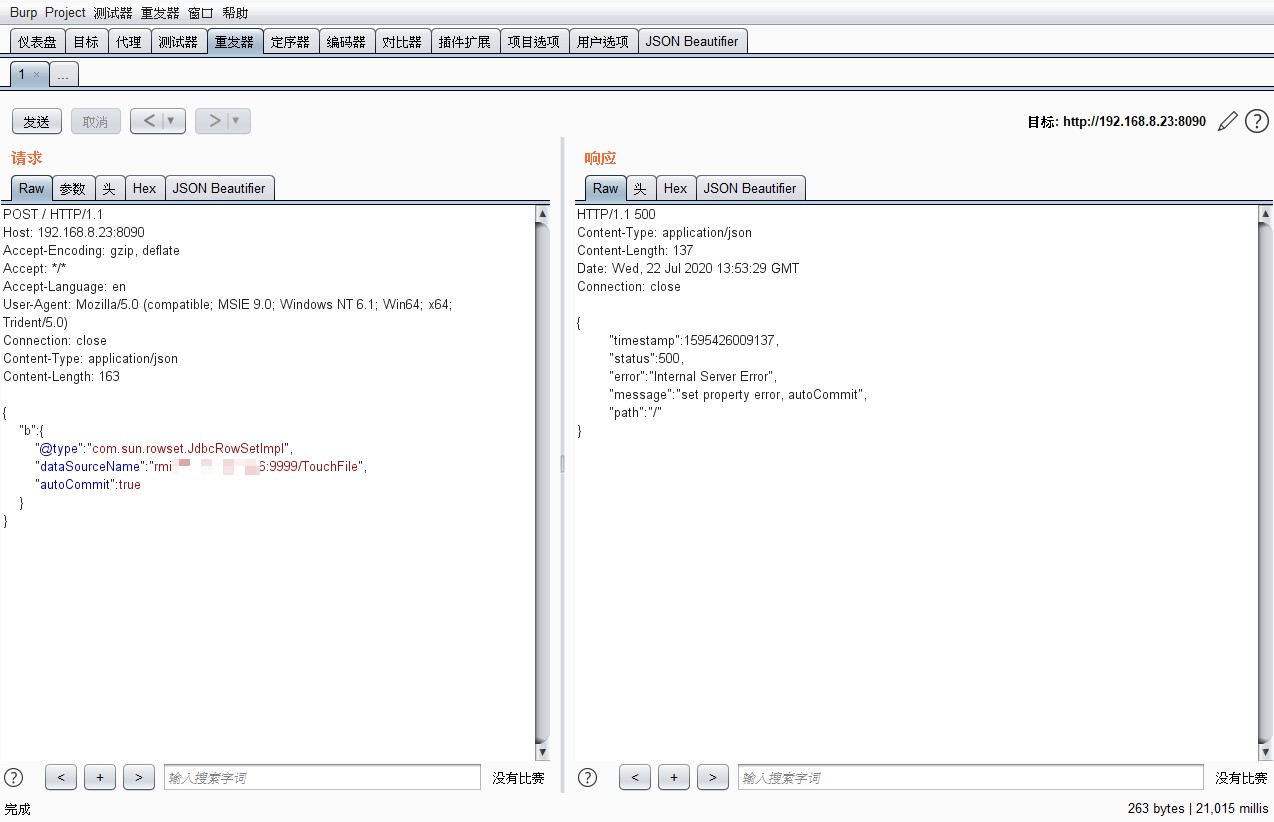Viewport: 1274px width, 822px height.
Task: Click request pane scrollbar down arrow
Action: pos(542,752)
